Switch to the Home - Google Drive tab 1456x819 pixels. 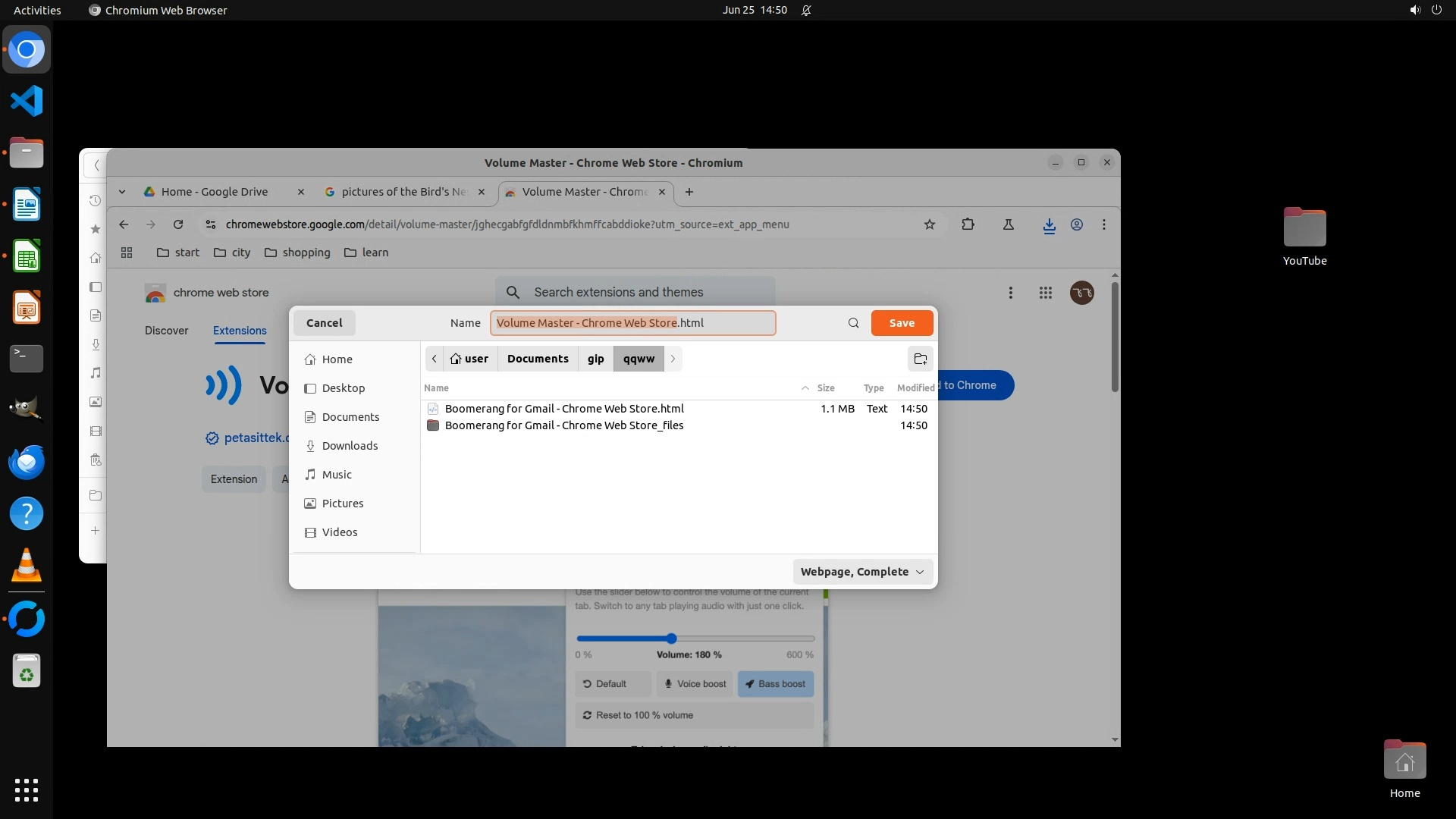[215, 192]
